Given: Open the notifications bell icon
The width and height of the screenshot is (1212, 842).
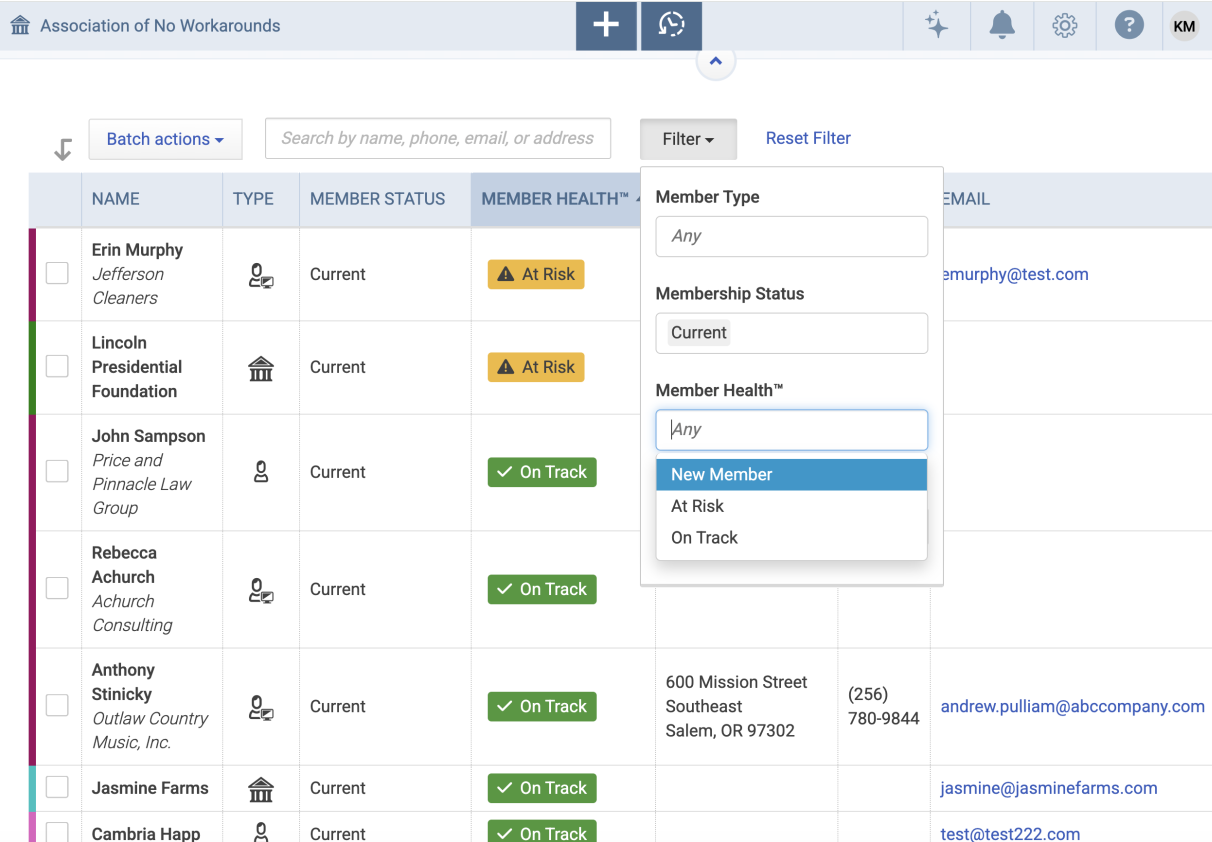Looking at the screenshot, I should (1001, 26).
